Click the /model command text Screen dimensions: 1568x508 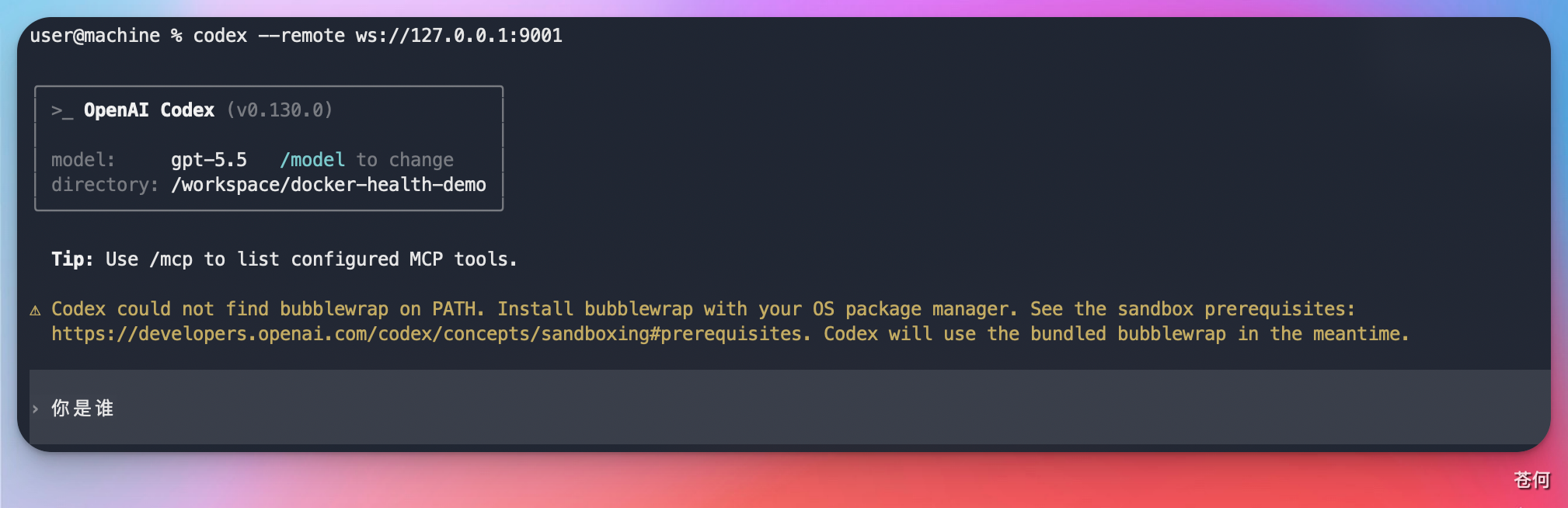point(312,160)
